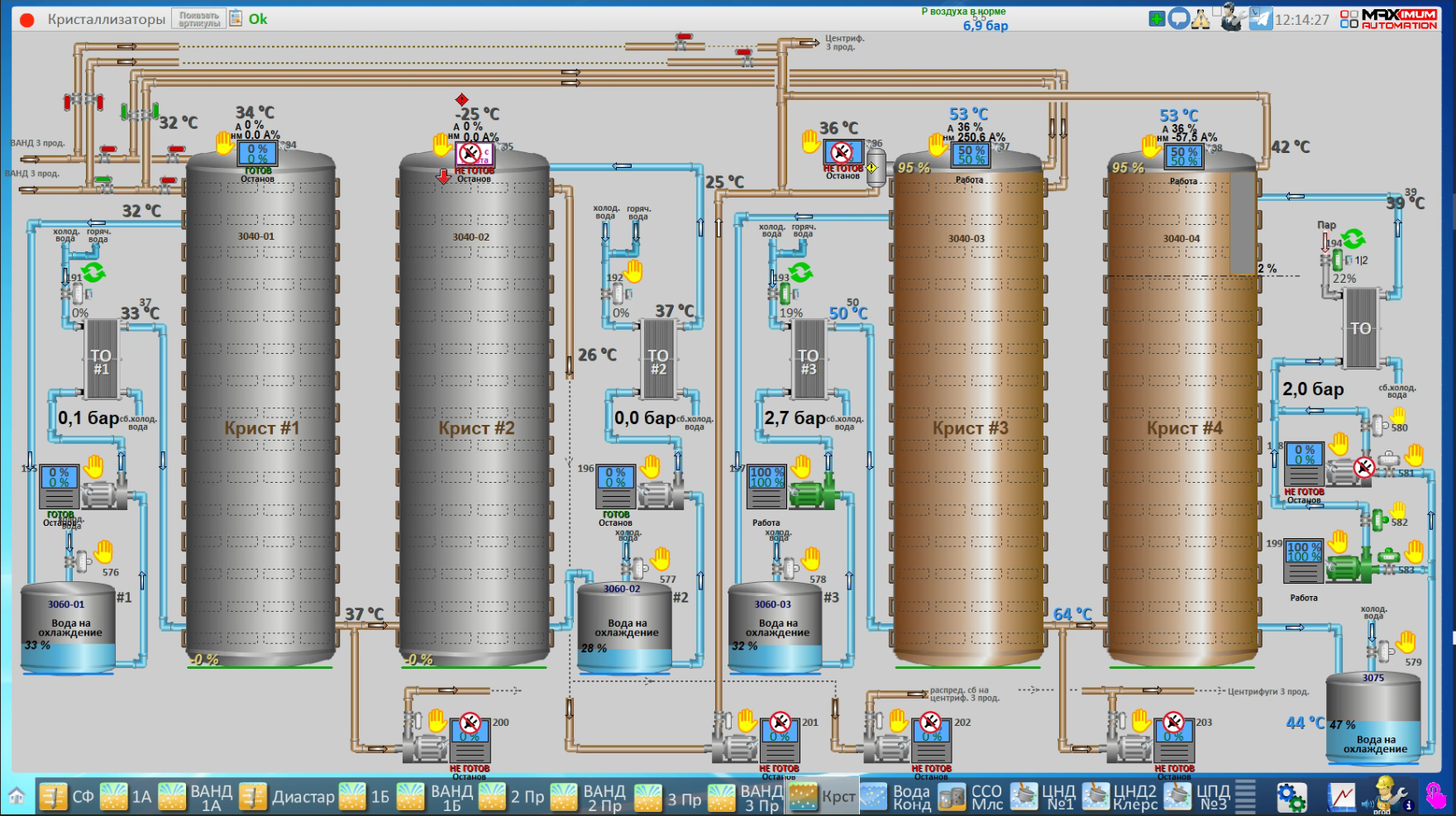The width and height of the screenshot is (1456, 816).
Task: Select pump 200 control panel
Action: point(470,739)
